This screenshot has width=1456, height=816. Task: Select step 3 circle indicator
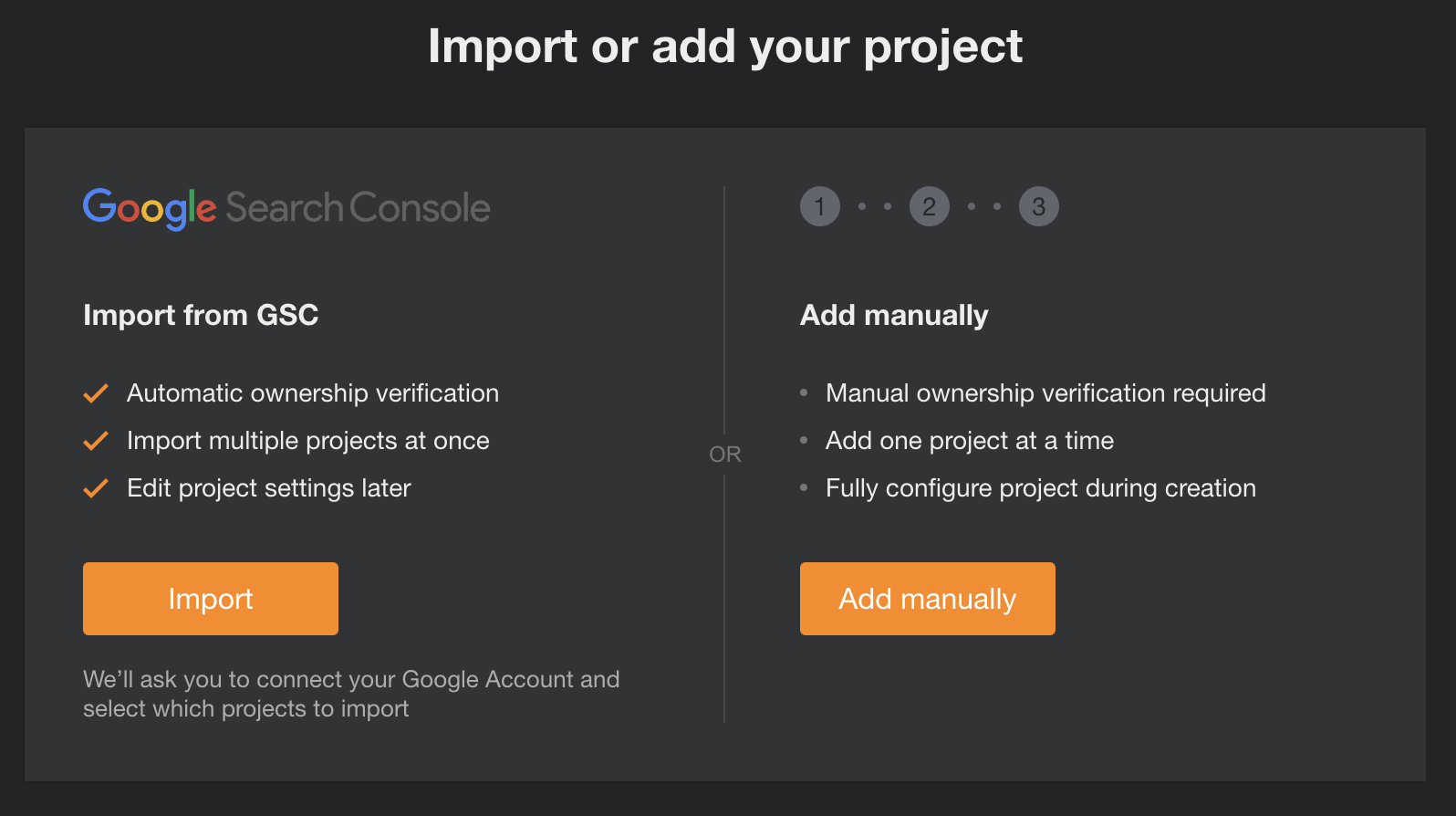1039,206
